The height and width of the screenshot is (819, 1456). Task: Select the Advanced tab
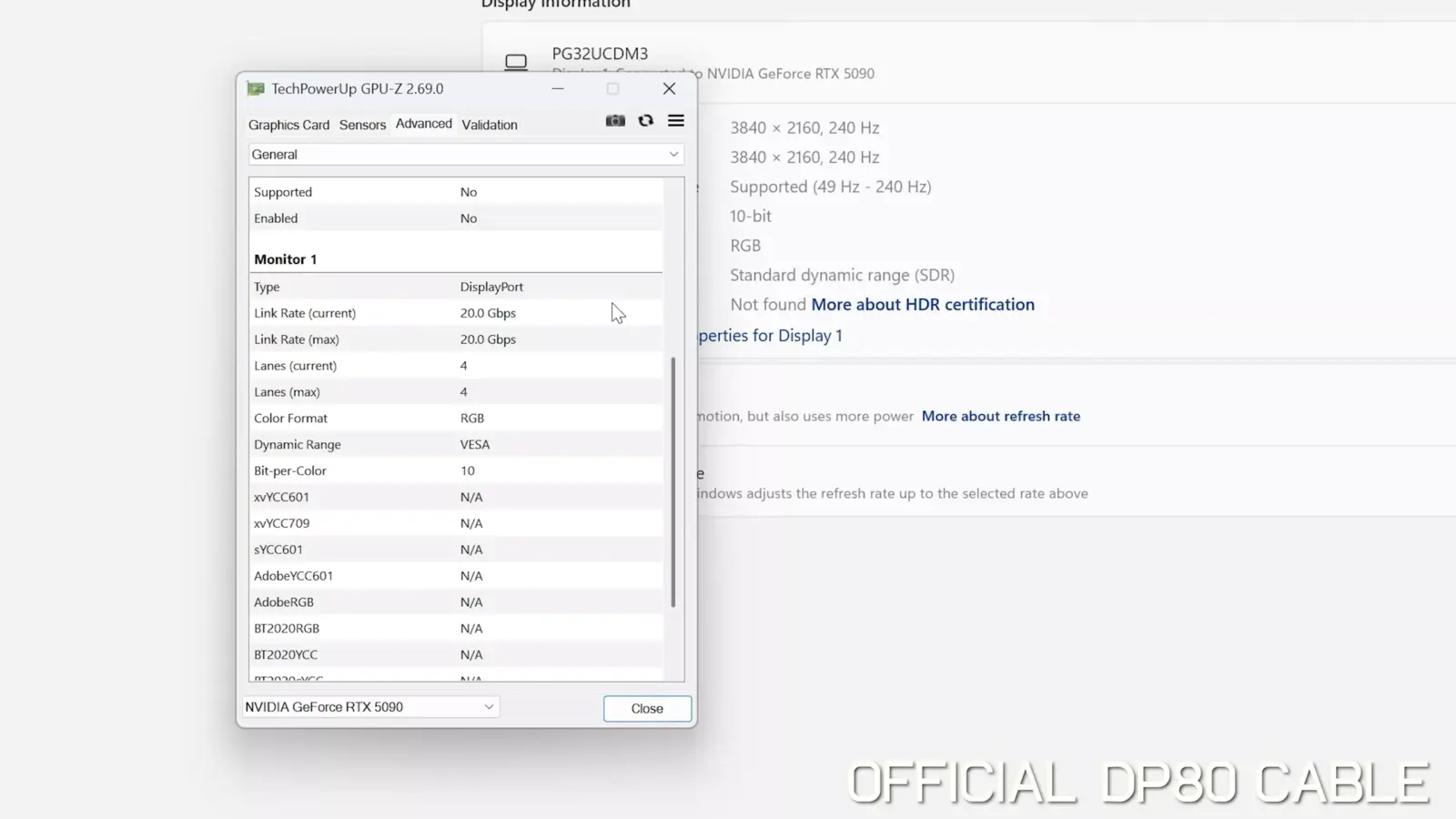(424, 124)
